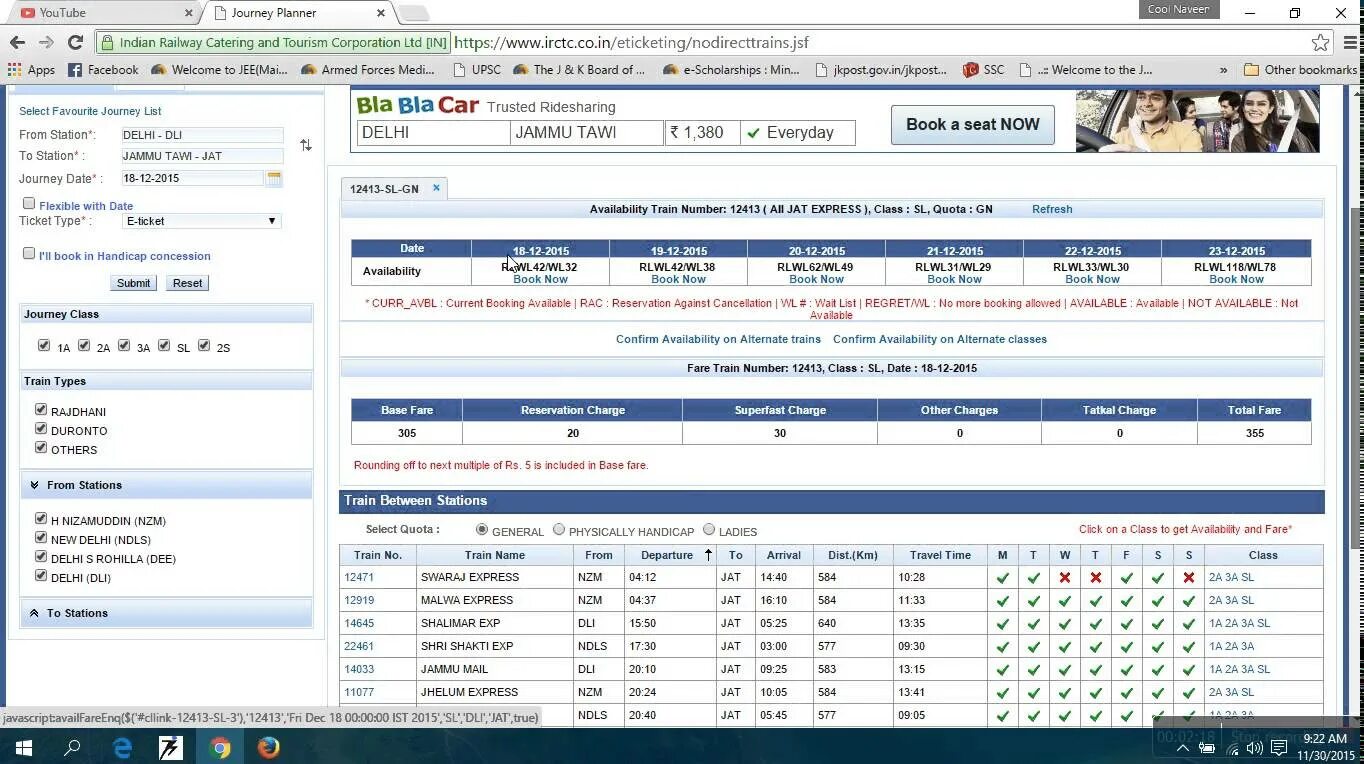Click the volume icon in system tray
Screen dimensions: 1364x764
(1254, 747)
